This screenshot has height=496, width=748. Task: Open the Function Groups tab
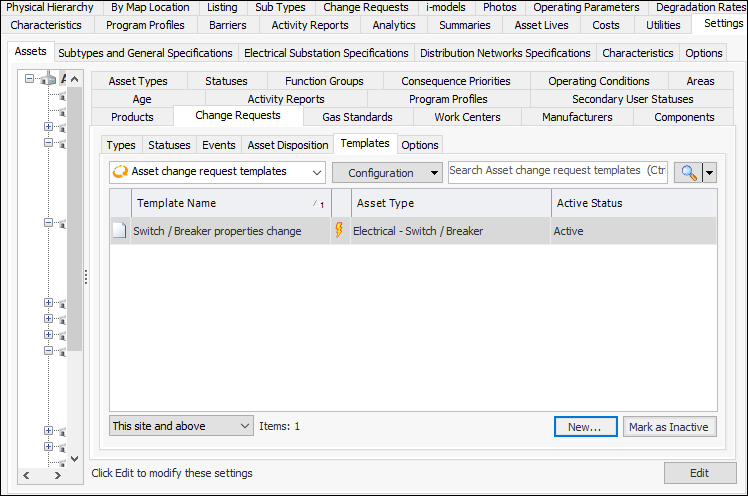point(324,81)
